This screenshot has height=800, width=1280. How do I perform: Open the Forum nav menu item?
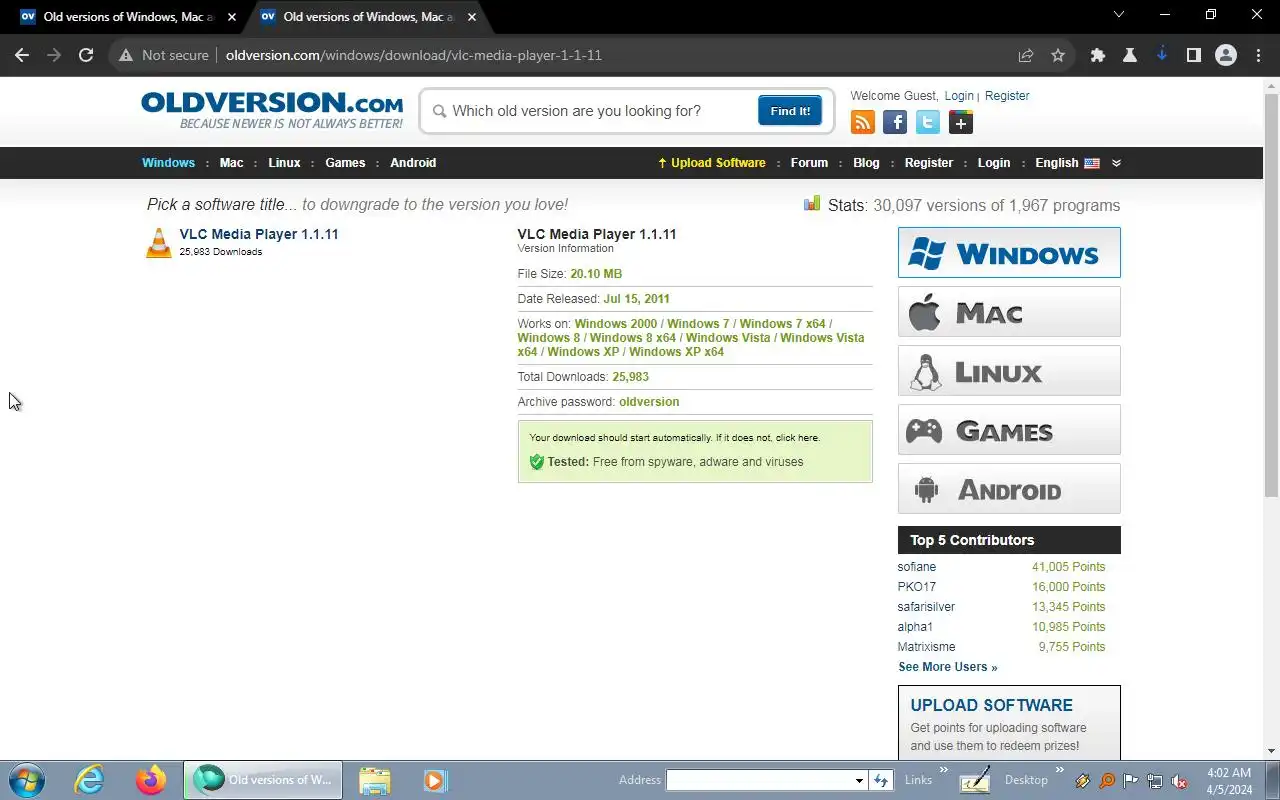(809, 163)
